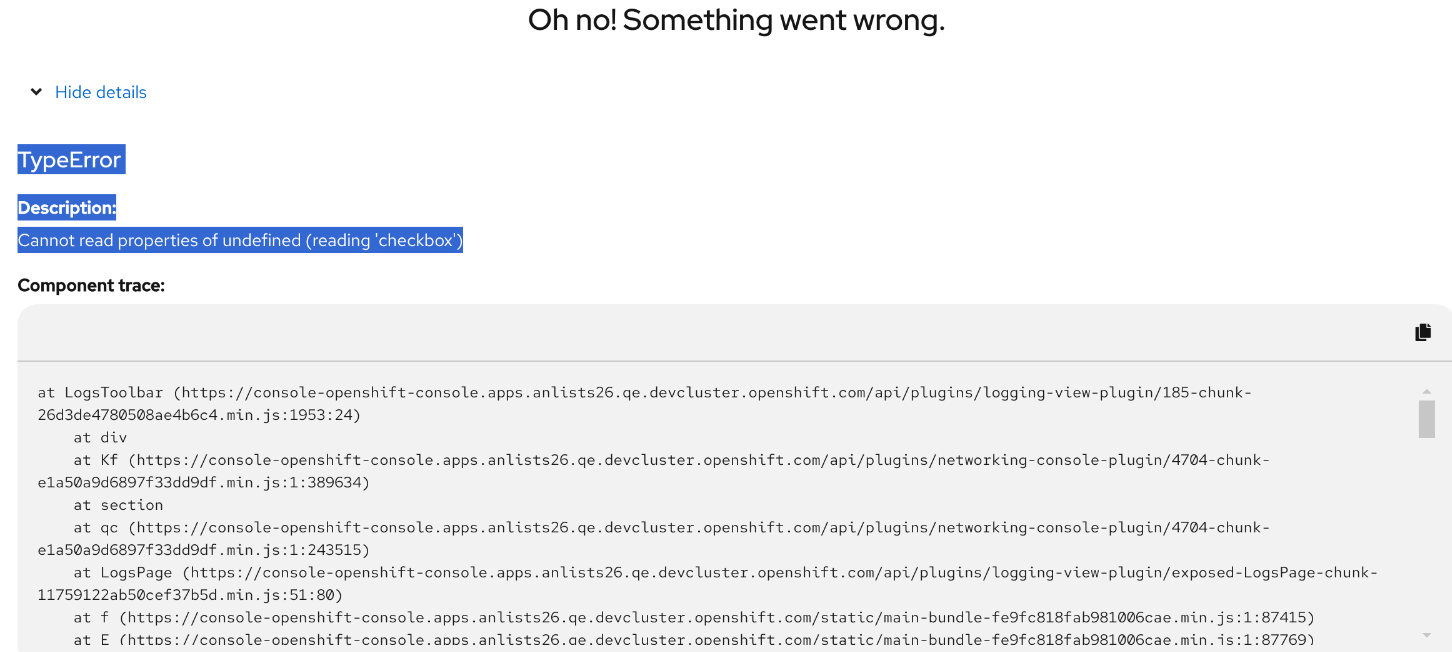Viewport: 1452px width, 652px height.
Task: Click the 'Oh no! Something went wrong.' heading
Action: 736,20
